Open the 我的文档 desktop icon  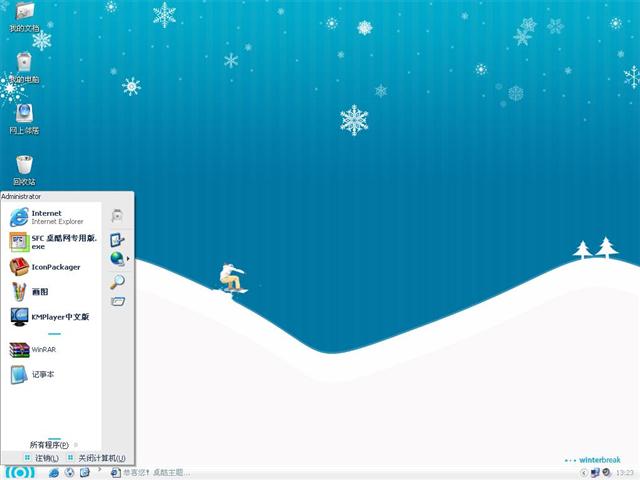pyautogui.click(x=24, y=17)
